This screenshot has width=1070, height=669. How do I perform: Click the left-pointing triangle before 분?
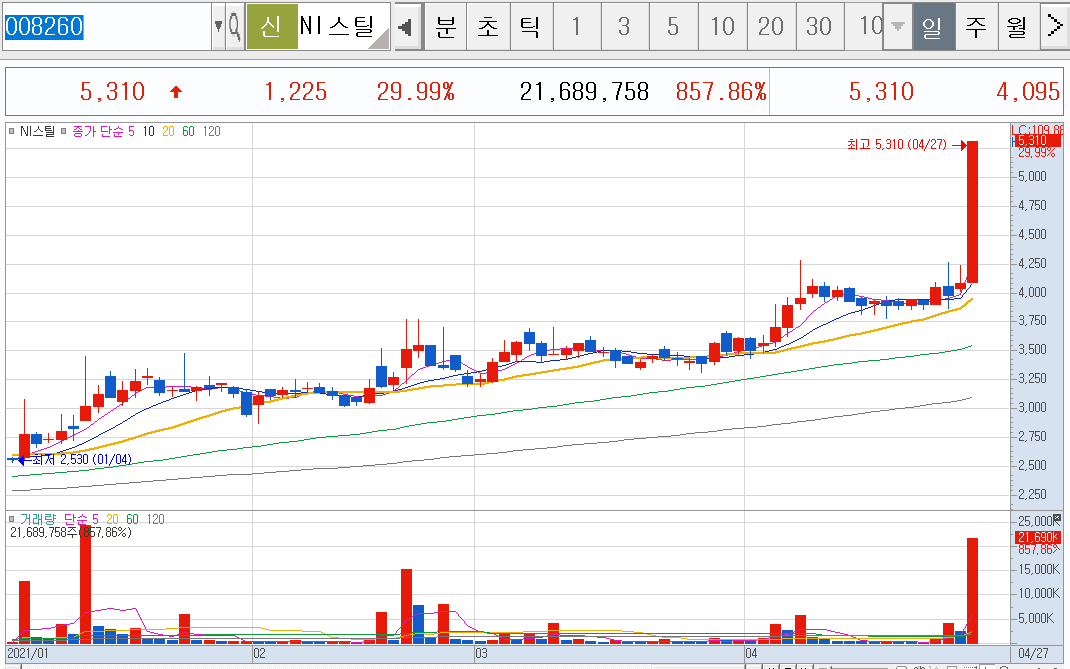coord(405,27)
